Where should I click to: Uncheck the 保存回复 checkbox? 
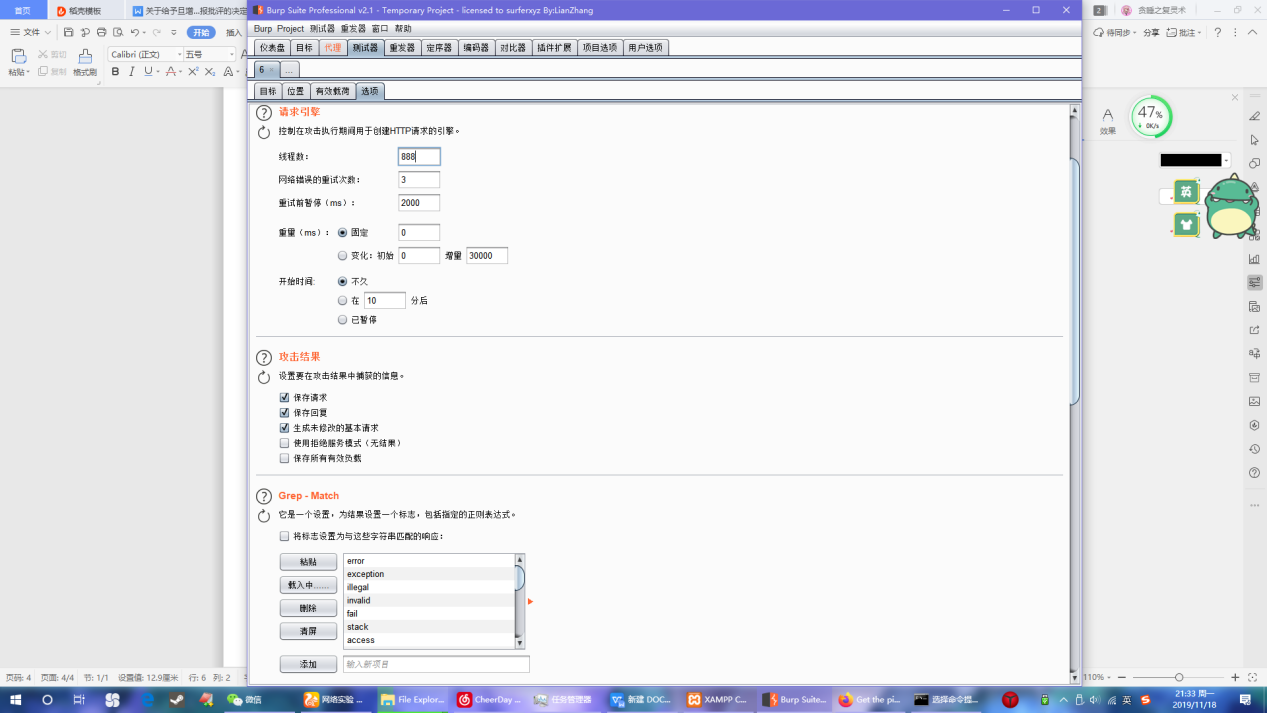[x=284, y=412]
